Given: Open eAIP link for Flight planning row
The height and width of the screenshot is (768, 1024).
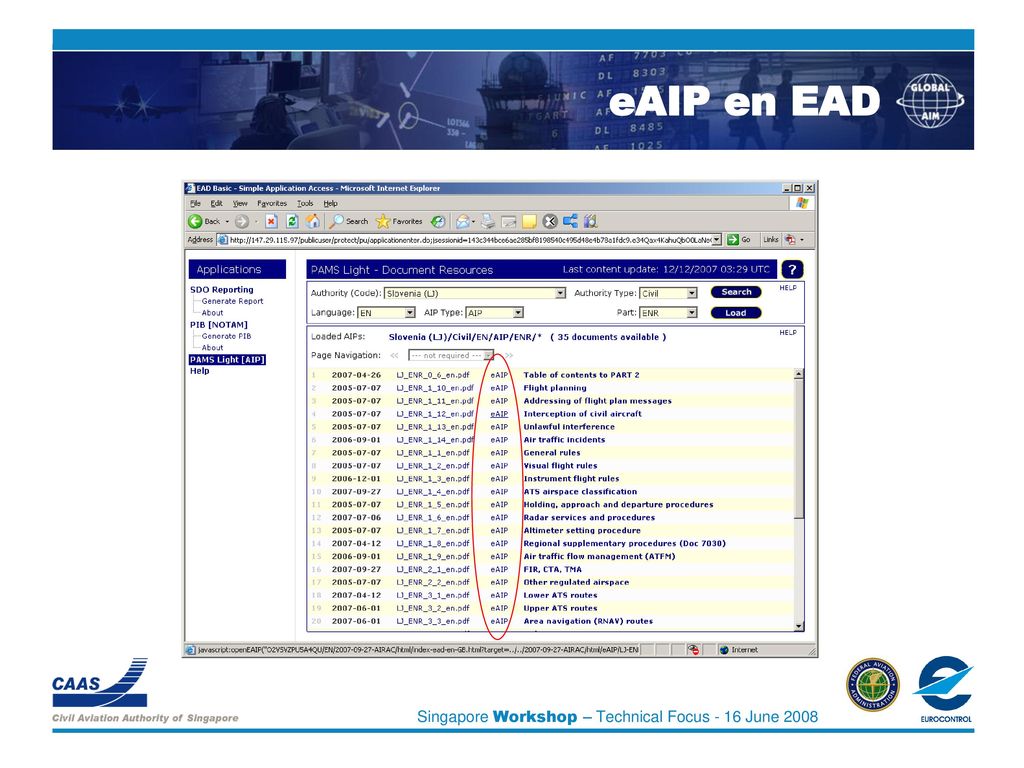Looking at the screenshot, I should tap(499, 388).
